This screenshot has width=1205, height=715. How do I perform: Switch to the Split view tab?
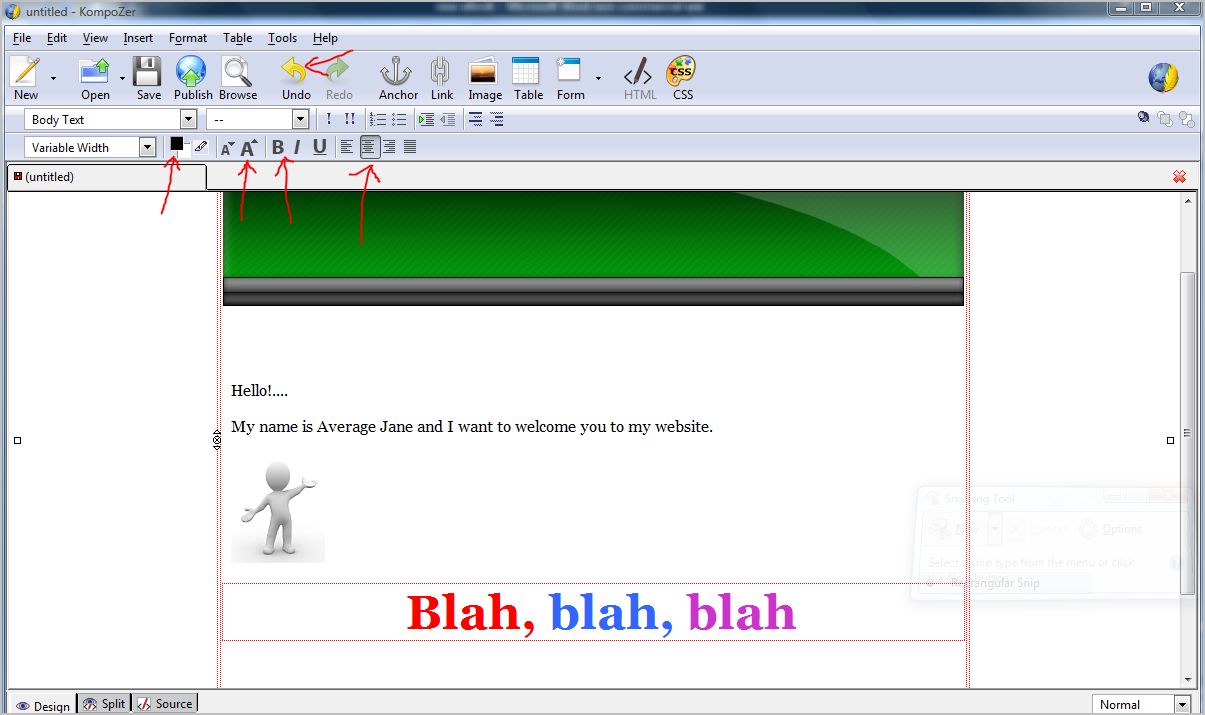point(105,704)
